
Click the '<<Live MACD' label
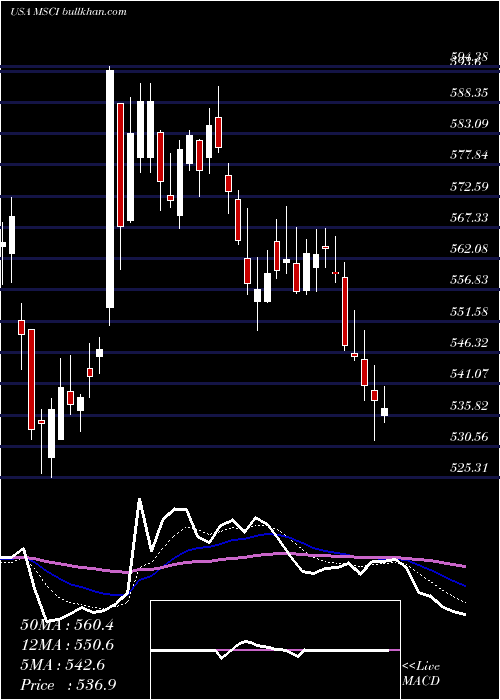click(x=421, y=673)
